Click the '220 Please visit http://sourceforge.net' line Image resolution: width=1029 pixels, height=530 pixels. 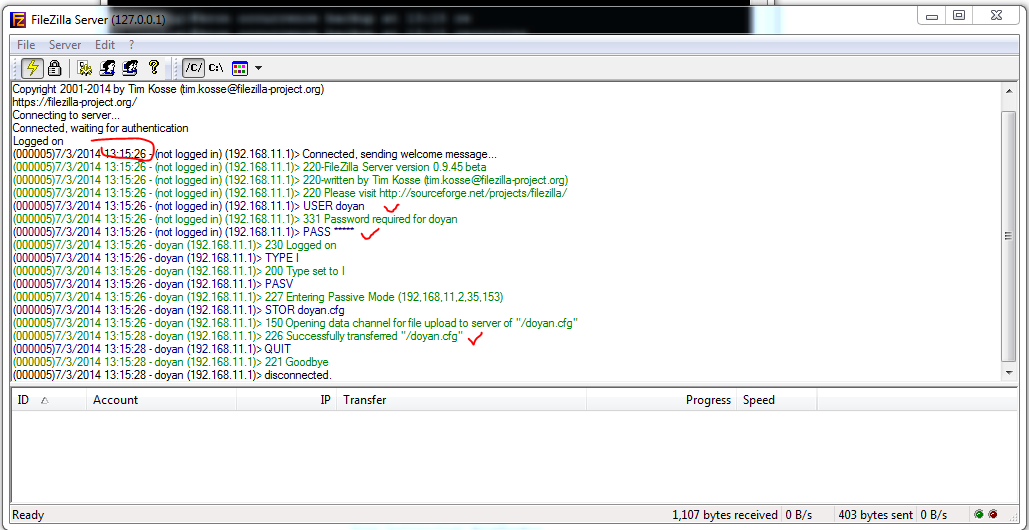pos(290,194)
